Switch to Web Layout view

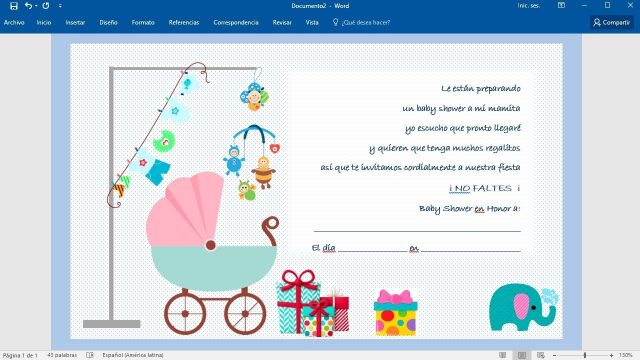[541, 355]
